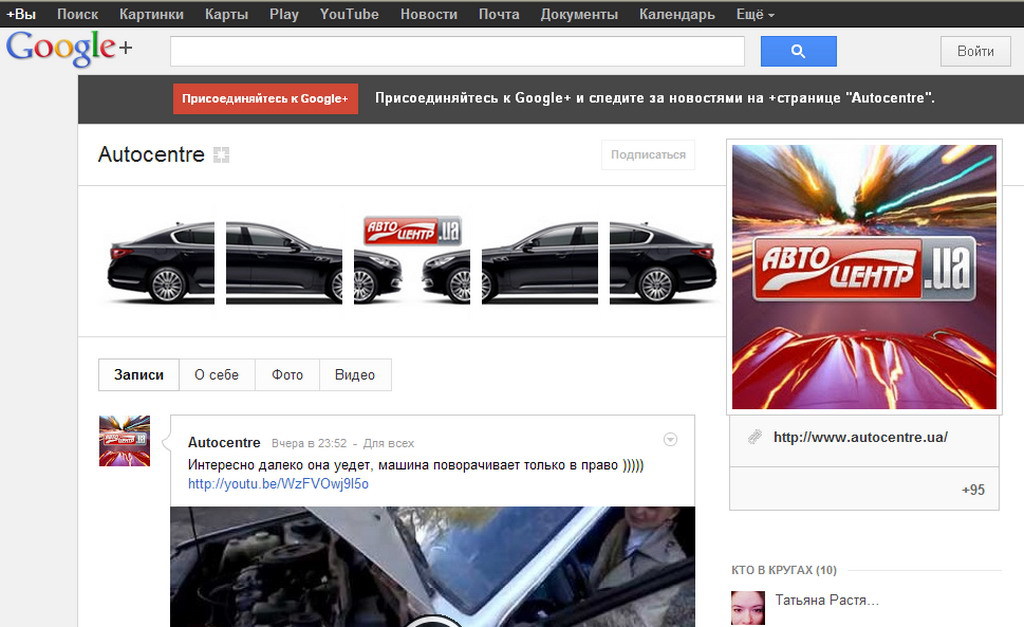Click the Autocentre avatar beside the post

pos(124,441)
